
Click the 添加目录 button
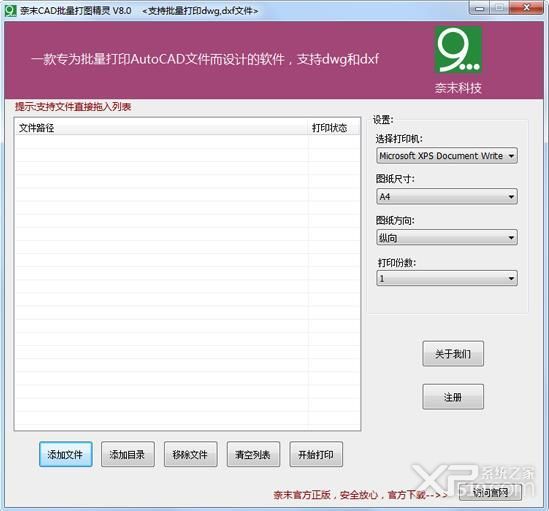128,455
